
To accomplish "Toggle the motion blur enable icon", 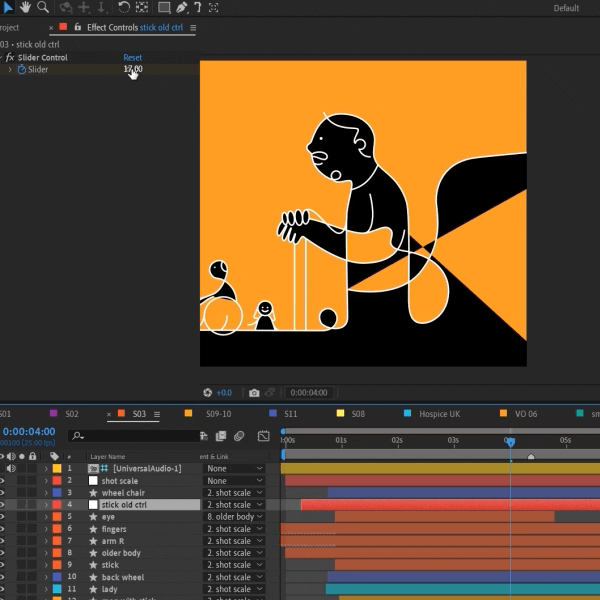I will point(239,436).
